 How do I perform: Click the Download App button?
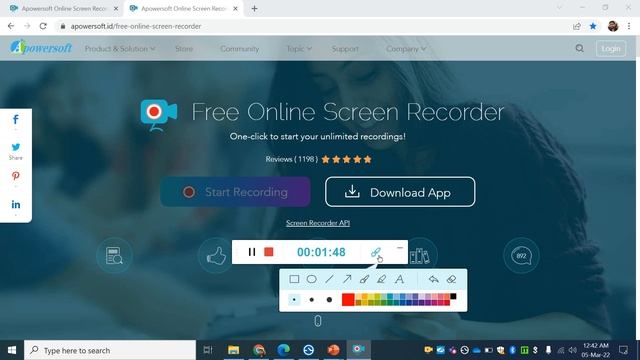[x=400, y=192]
